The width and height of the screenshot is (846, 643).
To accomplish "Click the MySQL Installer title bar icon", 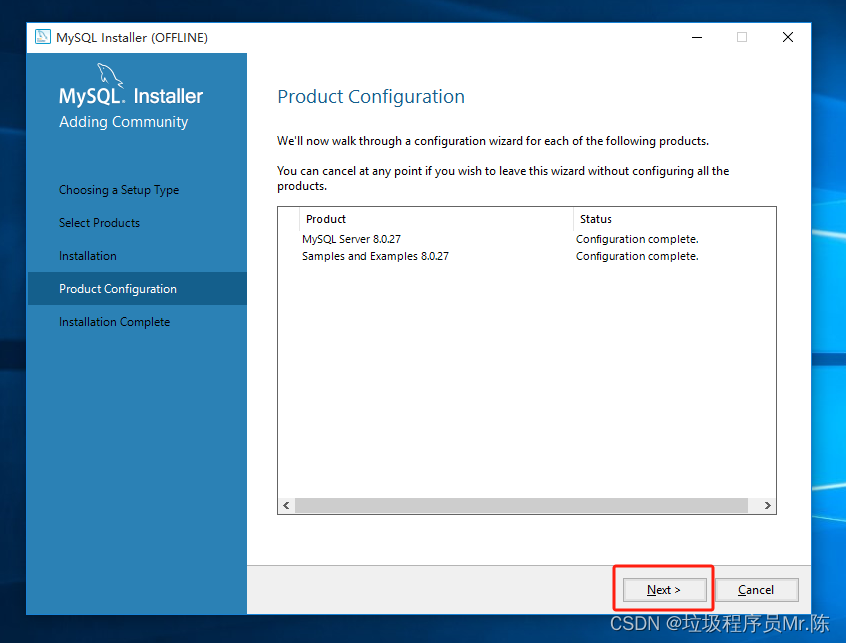I will 43,37.
